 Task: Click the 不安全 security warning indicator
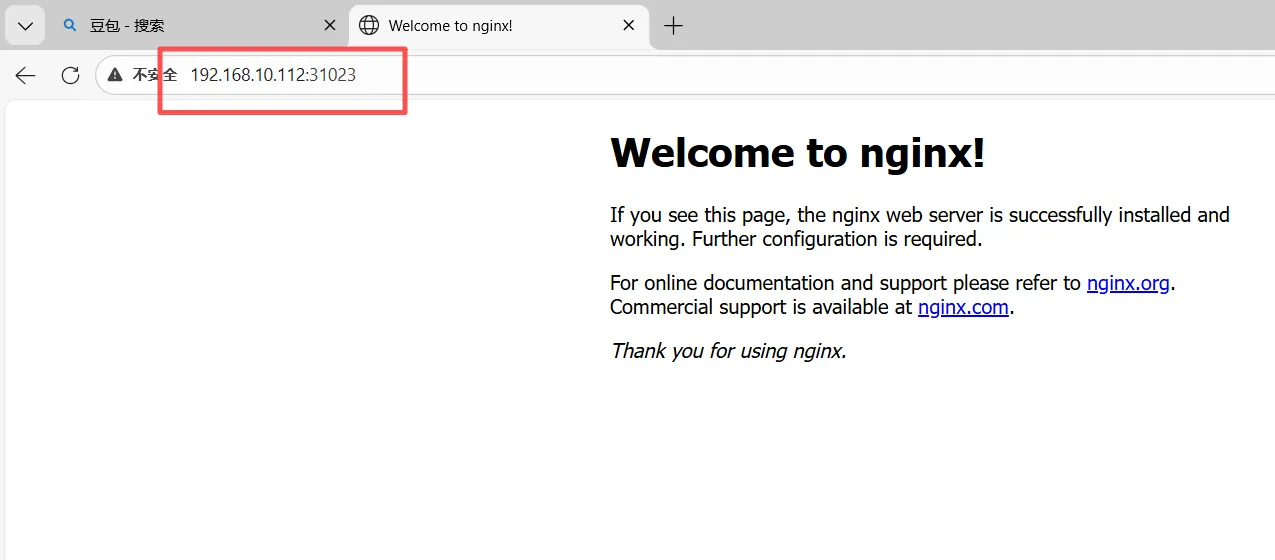(x=142, y=75)
